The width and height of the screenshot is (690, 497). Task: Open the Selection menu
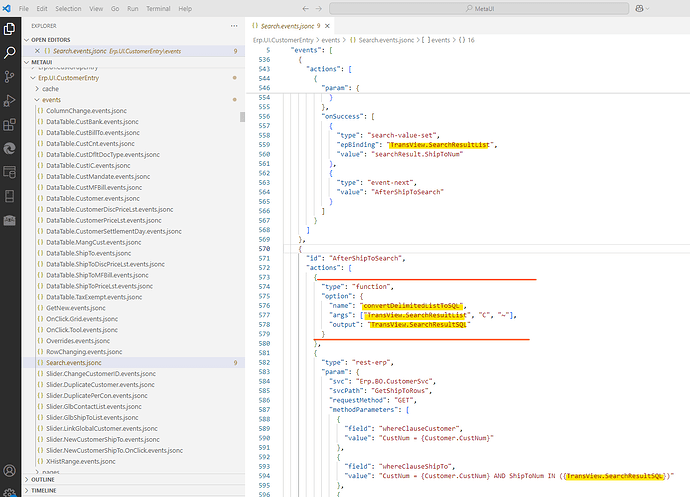pos(68,8)
